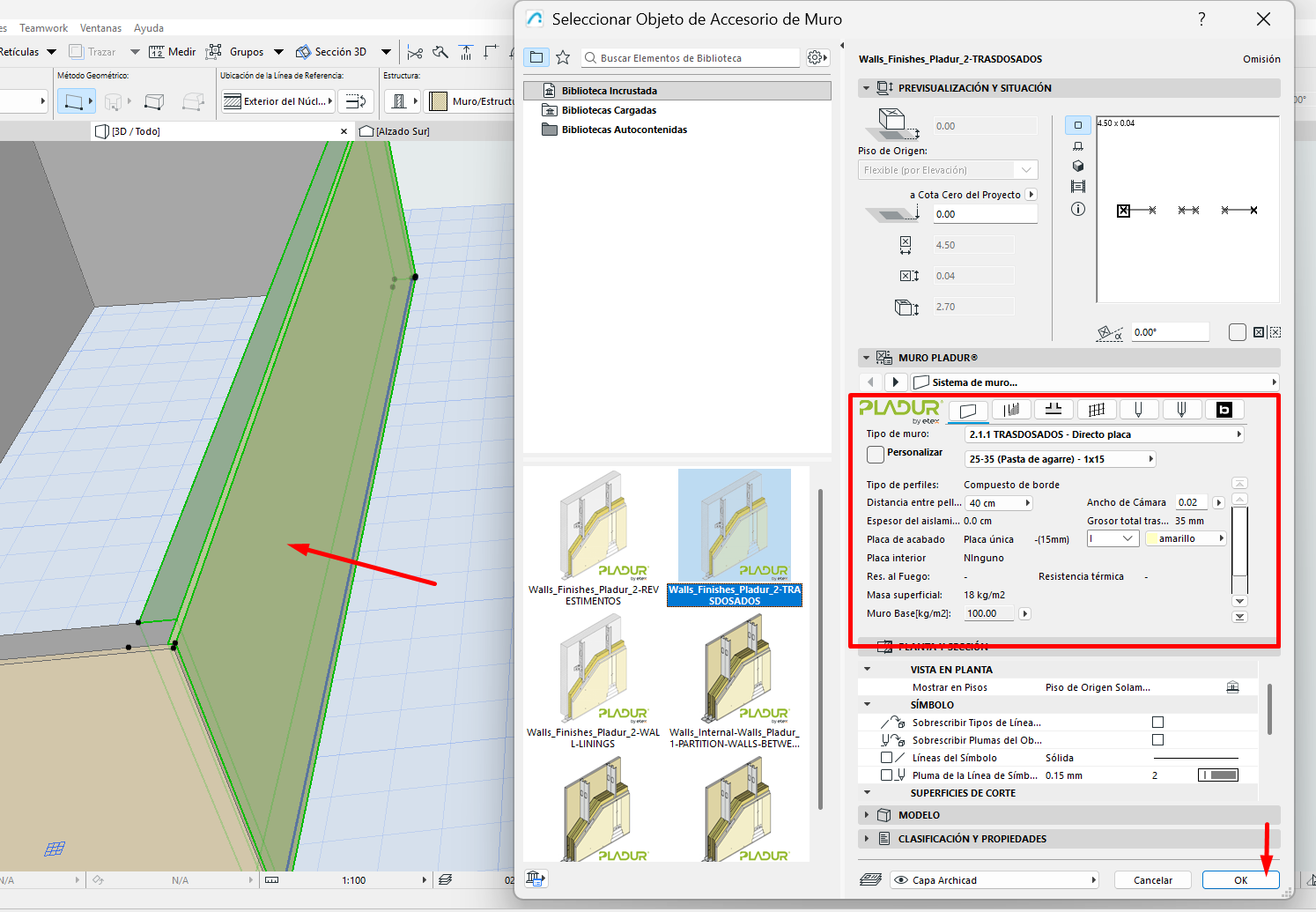1316x912 pixels.
Task: Enable the Personalizar checkbox
Action: pyautogui.click(x=875, y=454)
